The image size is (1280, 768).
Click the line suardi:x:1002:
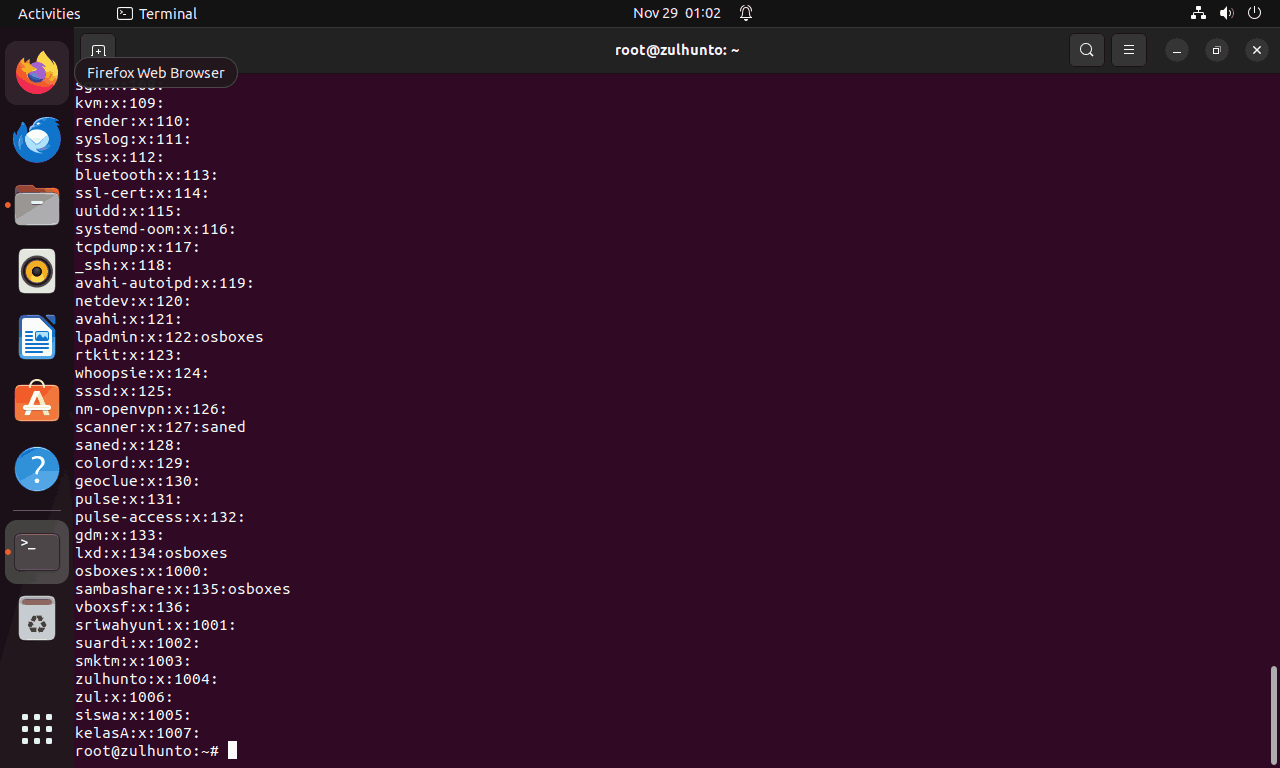coord(138,643)
